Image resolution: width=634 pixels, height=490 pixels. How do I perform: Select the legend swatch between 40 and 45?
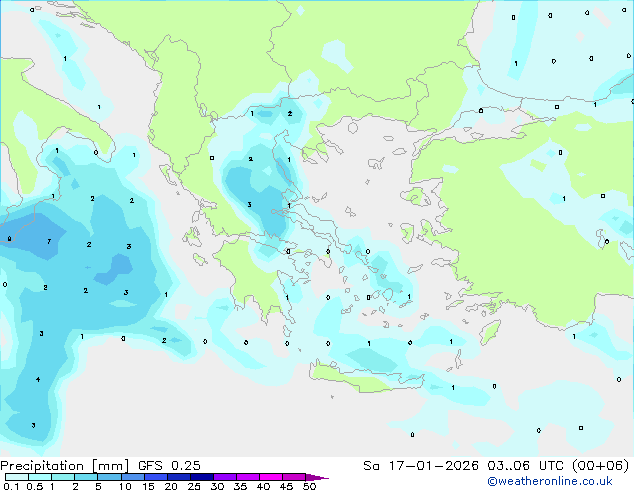271,477
